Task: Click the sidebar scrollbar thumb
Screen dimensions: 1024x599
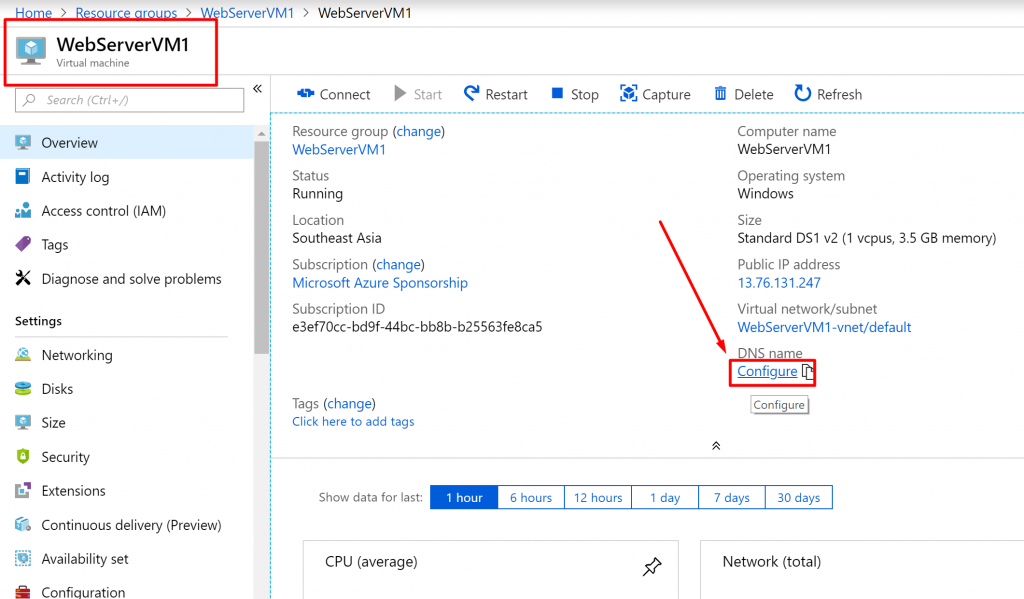Action: click(x=261, y=247)
